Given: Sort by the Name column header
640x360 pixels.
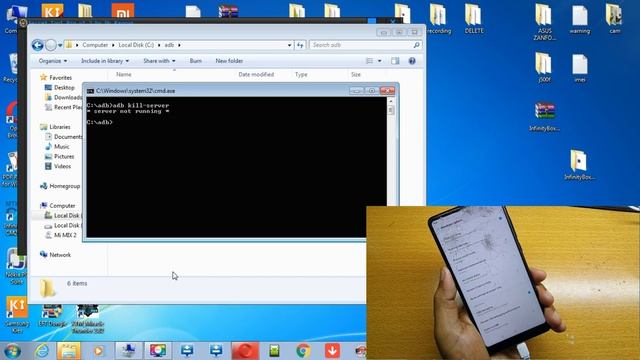Looking at the screenshot, I should [x=124, y=74].
